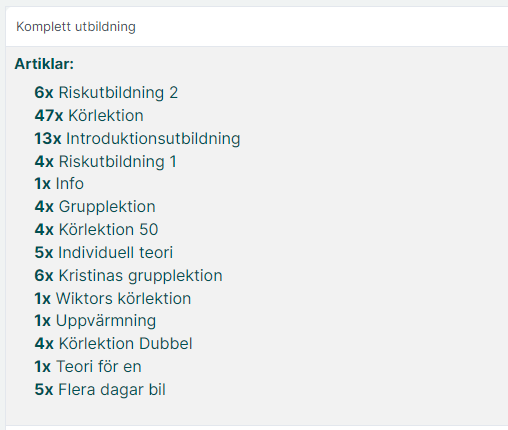Click the 6x Riskutbildning 2 item
Screen dimensions: 508x430
(106, 93)
